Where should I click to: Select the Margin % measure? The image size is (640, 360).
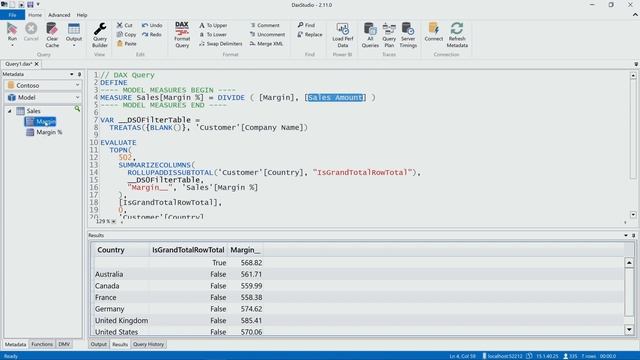coord(44,132)
